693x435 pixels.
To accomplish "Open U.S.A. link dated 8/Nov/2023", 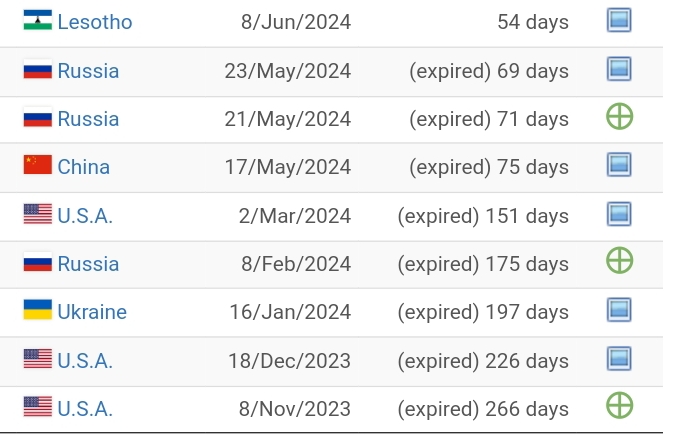I will pos(85,408).
